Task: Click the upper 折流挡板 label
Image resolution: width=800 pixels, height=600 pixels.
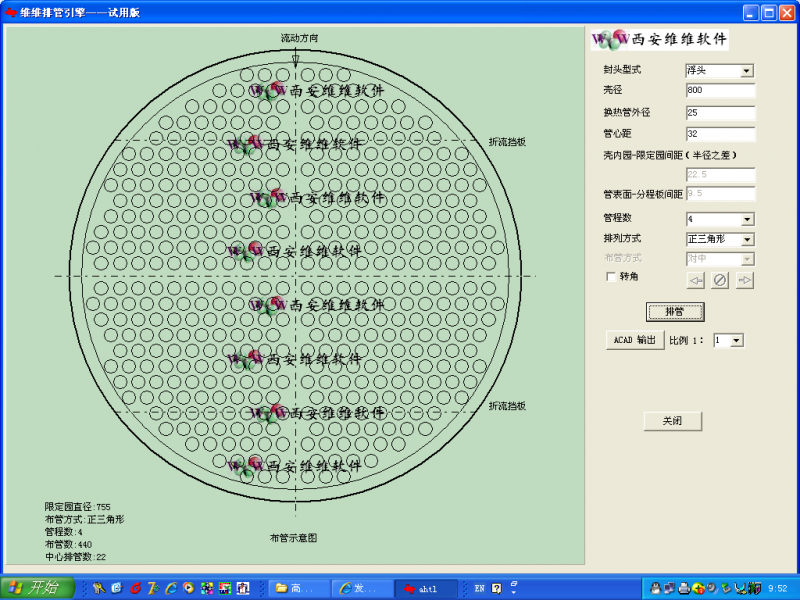Action: (x=507, y=142)
